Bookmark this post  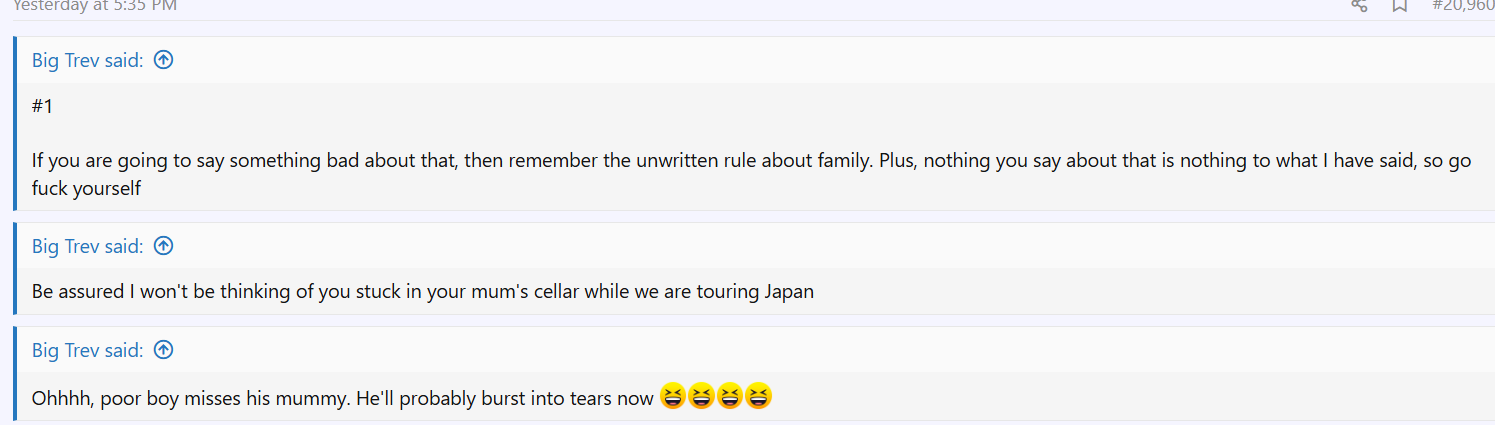coord(1400,5)
